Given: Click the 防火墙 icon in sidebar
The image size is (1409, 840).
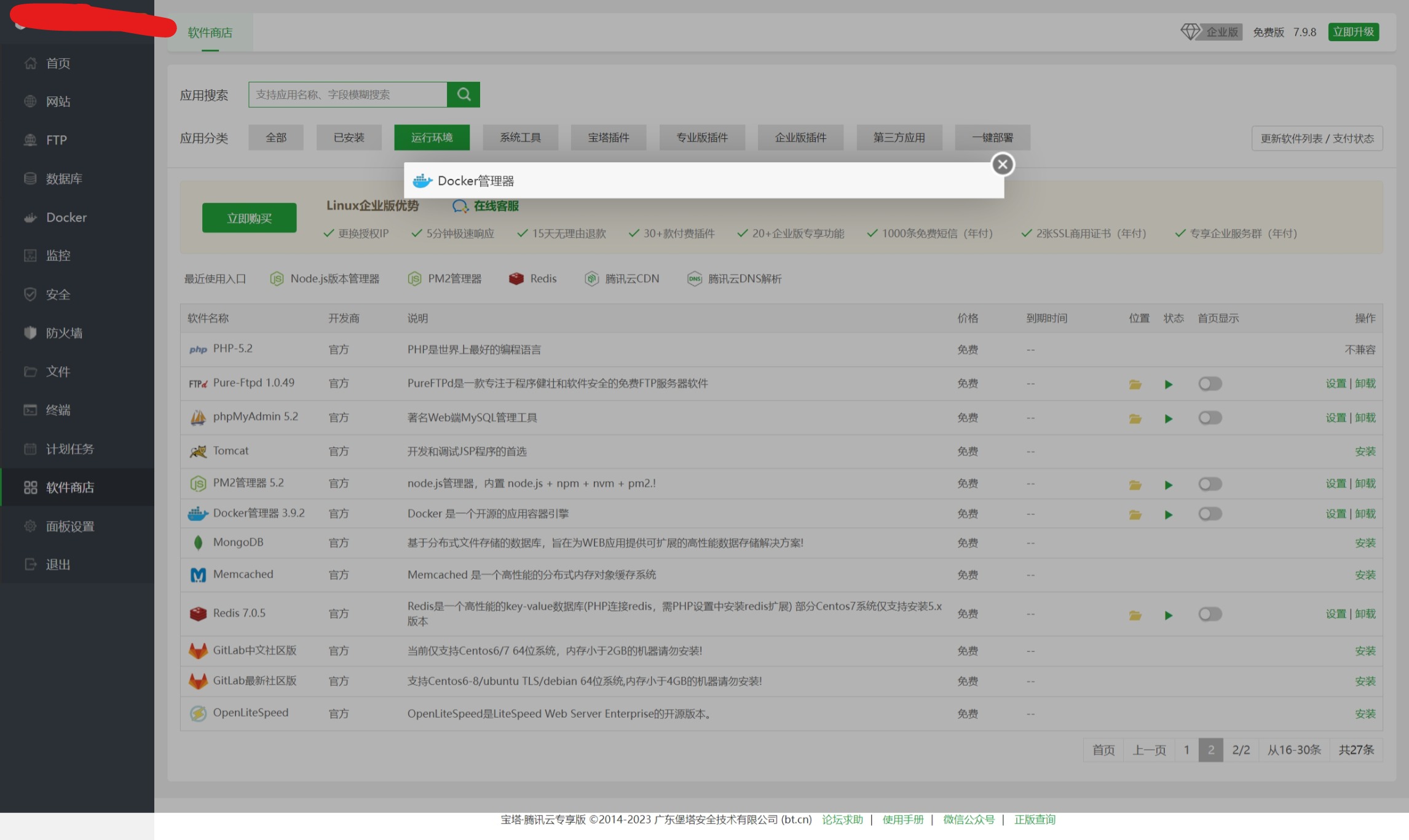Looking at the screenshot, I should point(30,333).
